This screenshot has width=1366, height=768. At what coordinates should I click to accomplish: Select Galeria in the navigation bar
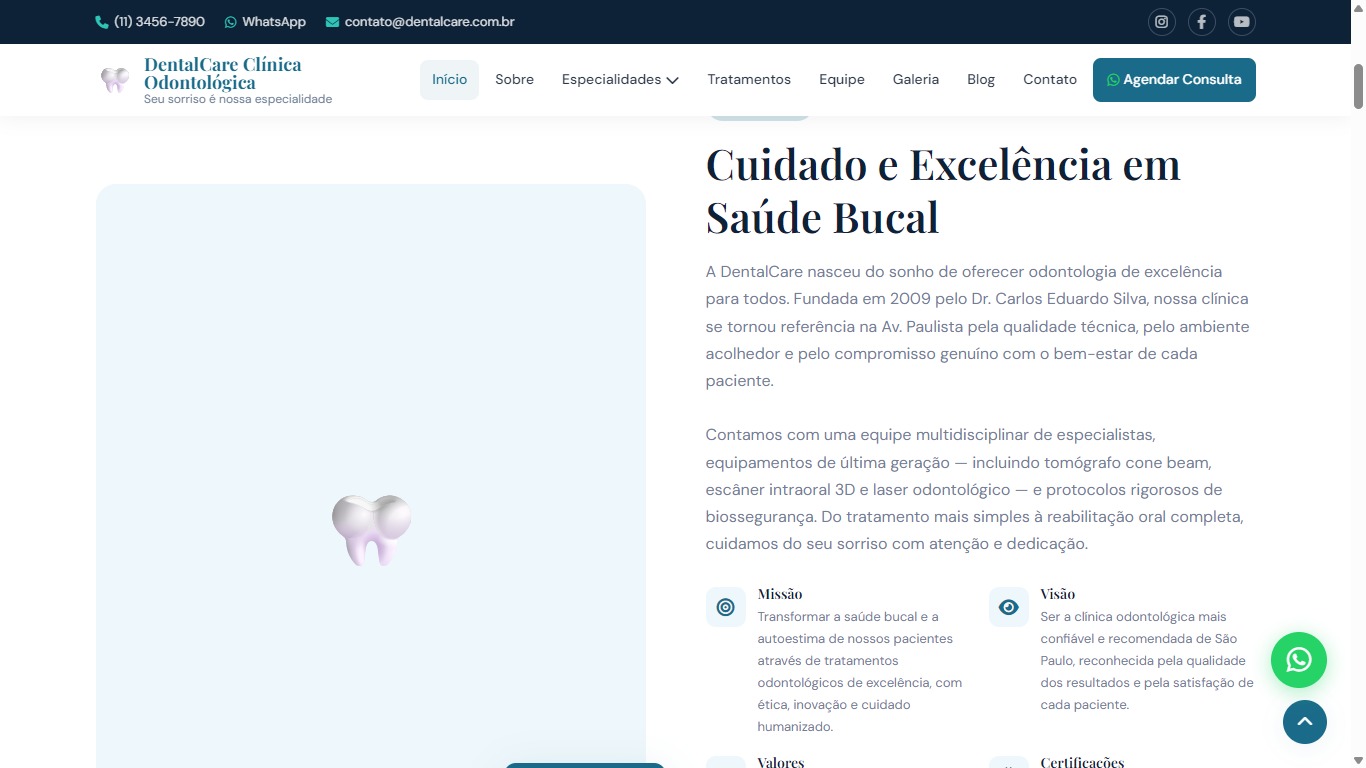point(915,80)
